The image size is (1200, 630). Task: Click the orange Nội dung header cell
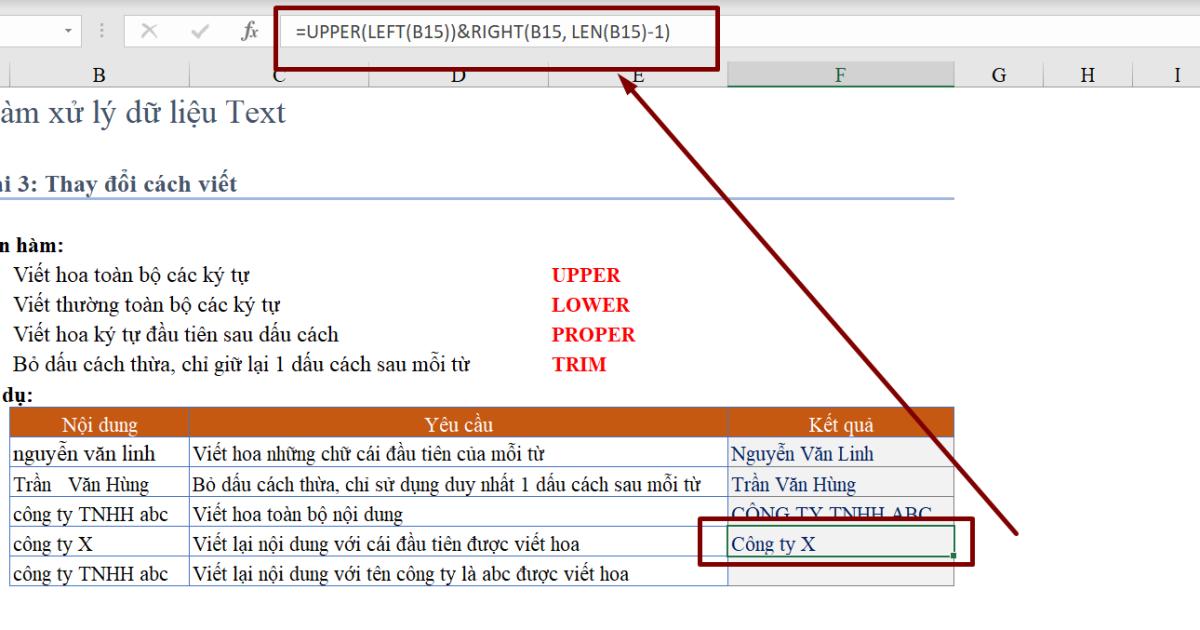(x=98, y=424)
